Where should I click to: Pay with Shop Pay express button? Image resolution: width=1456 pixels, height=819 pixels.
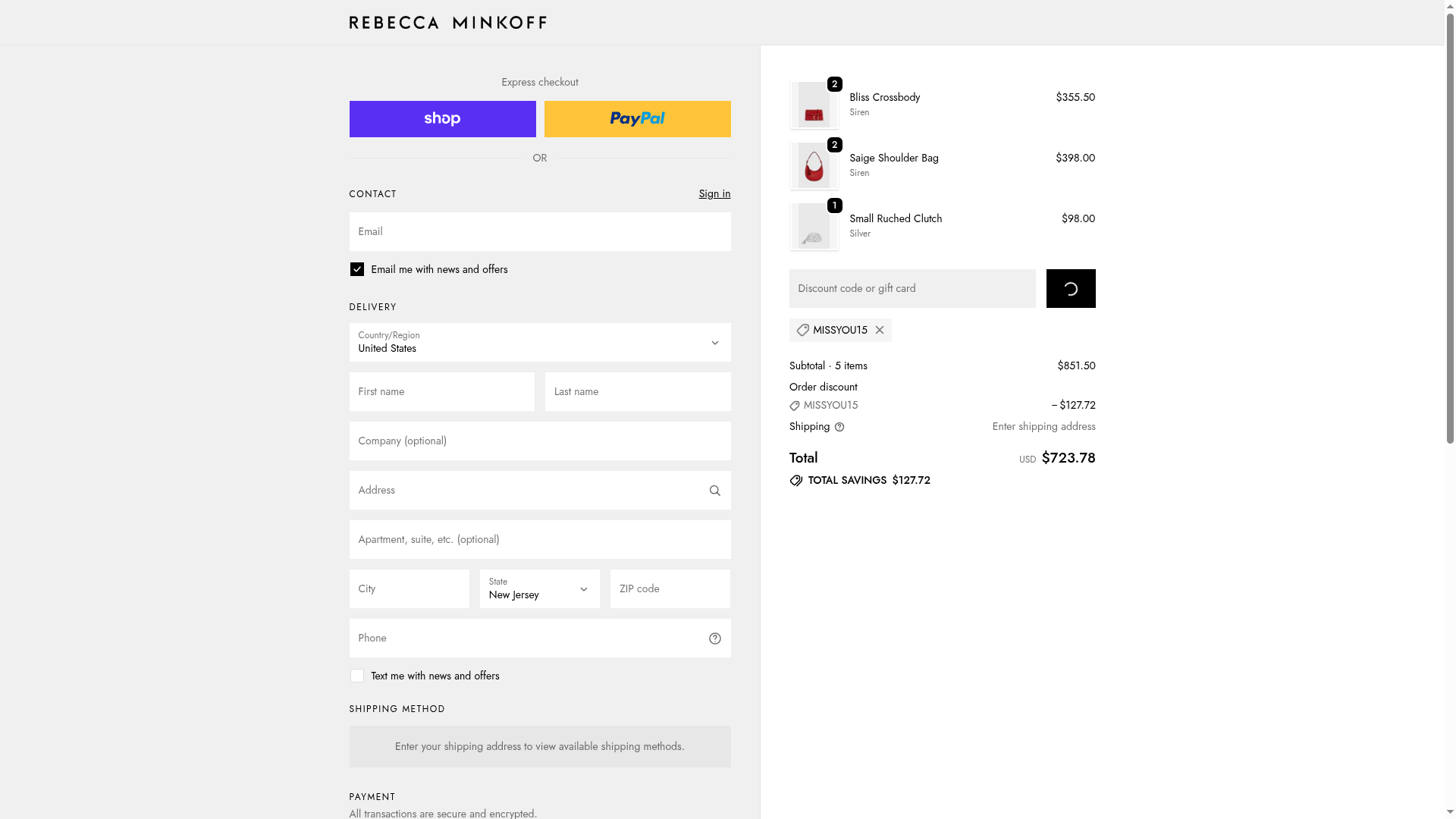(x=442, y=119)
